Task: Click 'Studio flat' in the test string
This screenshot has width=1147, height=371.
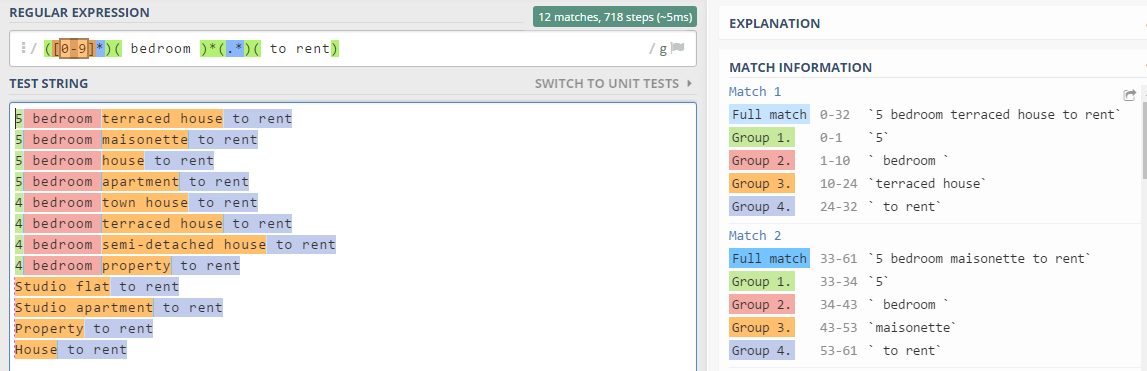Action: (x=62, y=286)
